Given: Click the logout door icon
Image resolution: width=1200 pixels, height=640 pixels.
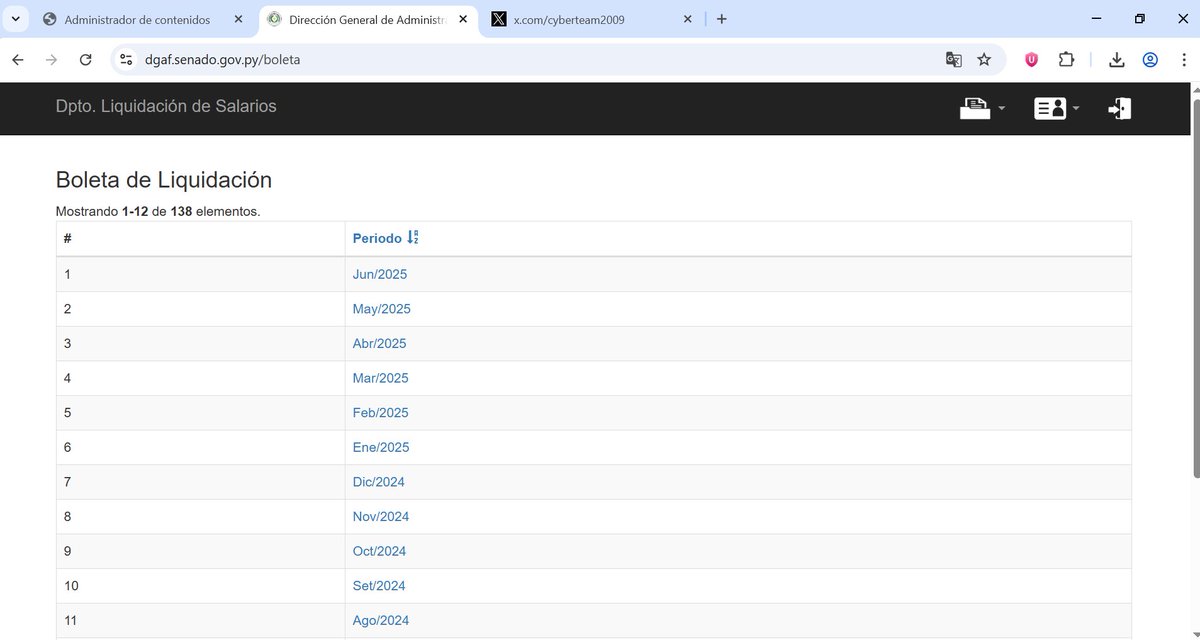Looking at the screenshot, I should coord(1119,108).
